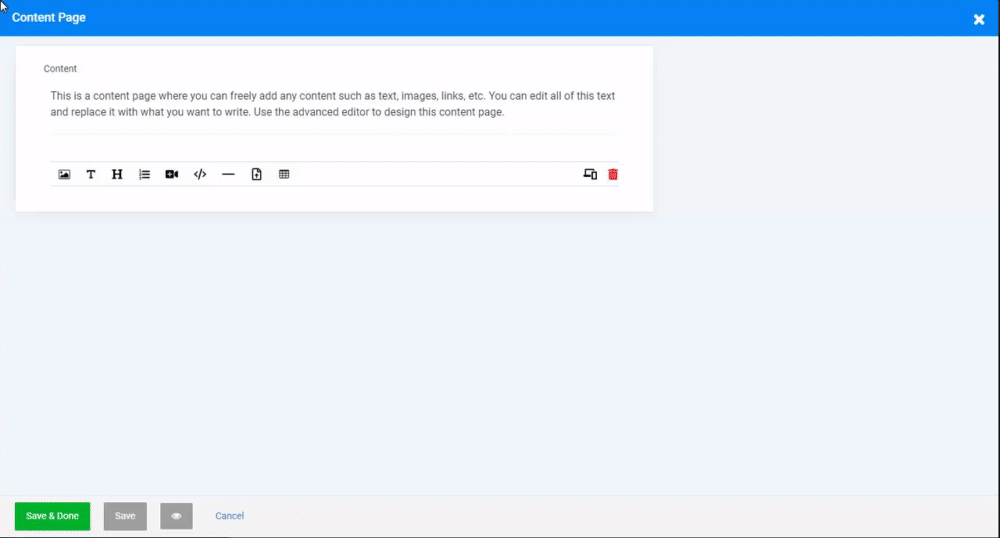Close the Content Page dialog
Viewport: 1000px width, 538px height.
pyautogui.click(x=979, y=20)
